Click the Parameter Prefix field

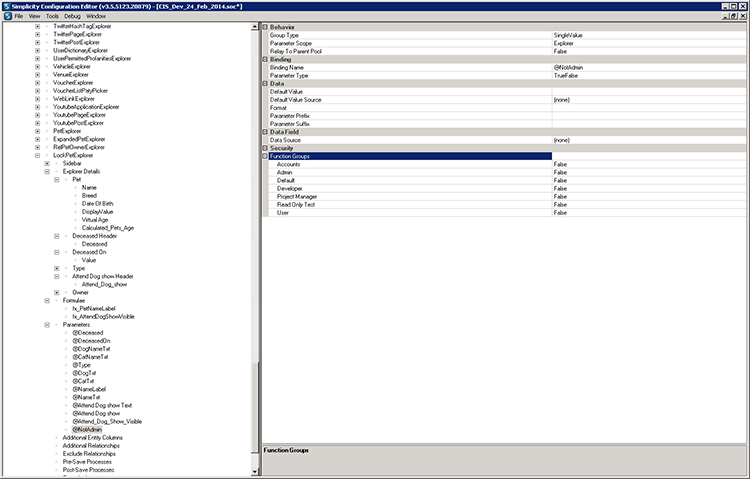649,116
